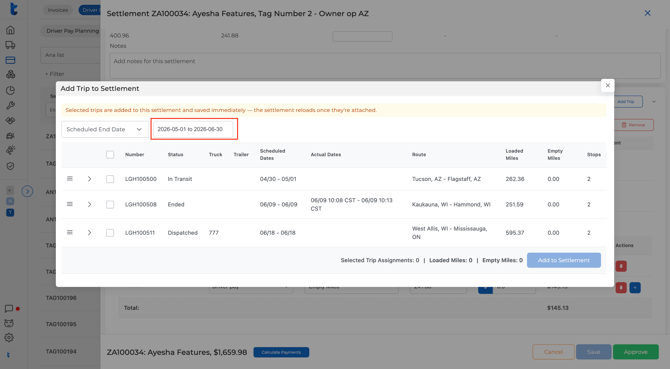
Task: Open the gear with sparkle icon in the sidebar
Action: pos(10,150)
